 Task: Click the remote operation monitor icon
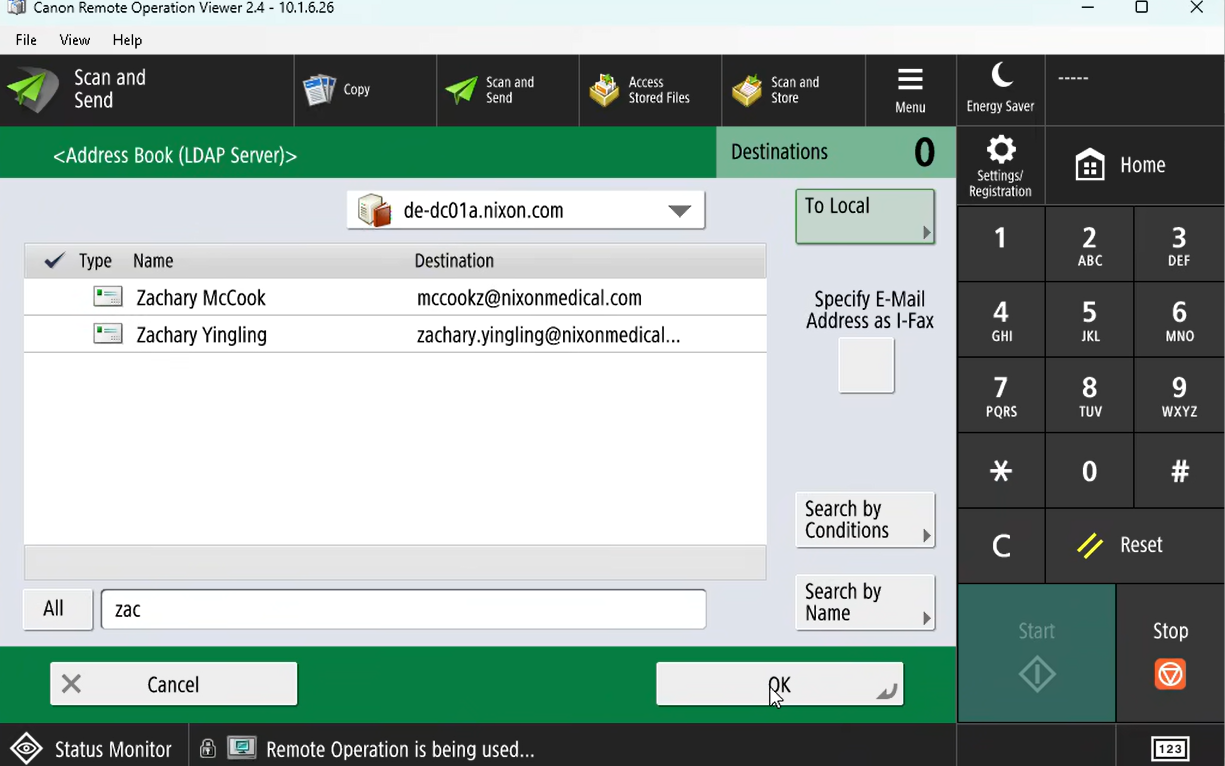[x=242, y=748]
